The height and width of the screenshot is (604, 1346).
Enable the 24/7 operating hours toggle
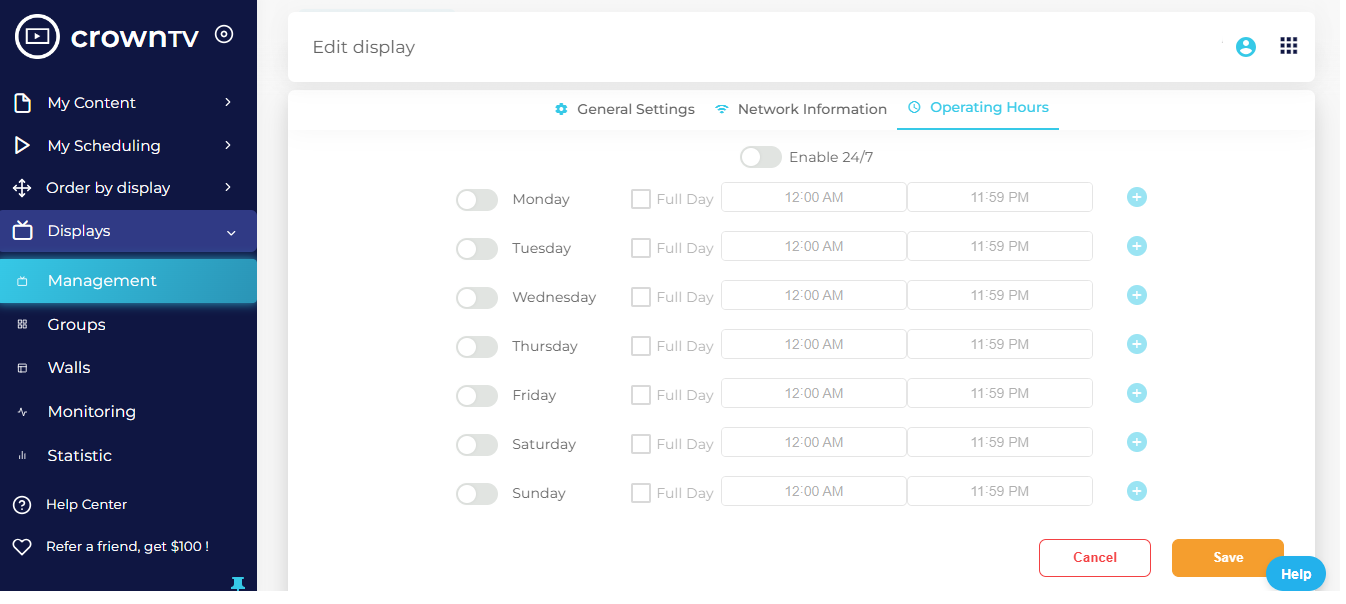click(760, 157)
